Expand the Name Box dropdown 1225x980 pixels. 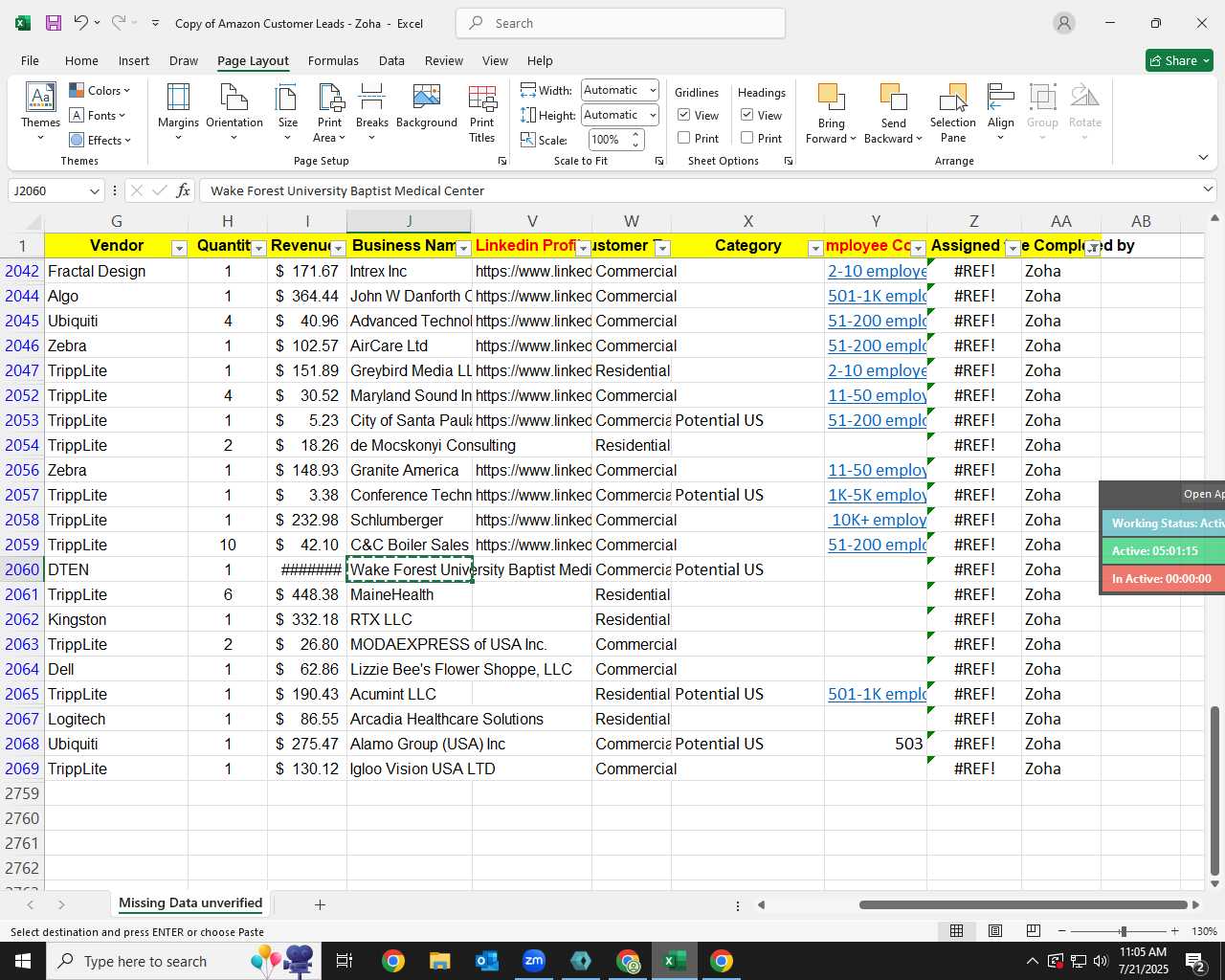click(x=94, y=190)
